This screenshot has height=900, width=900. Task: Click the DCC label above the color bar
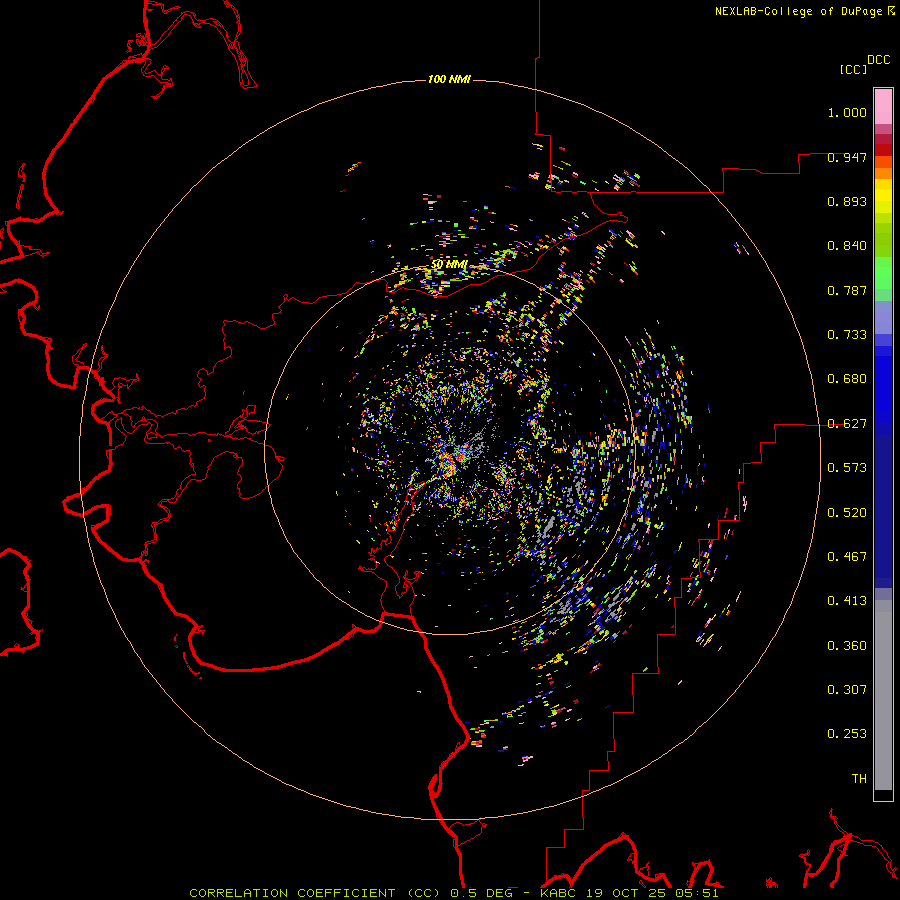pos(879,60)
